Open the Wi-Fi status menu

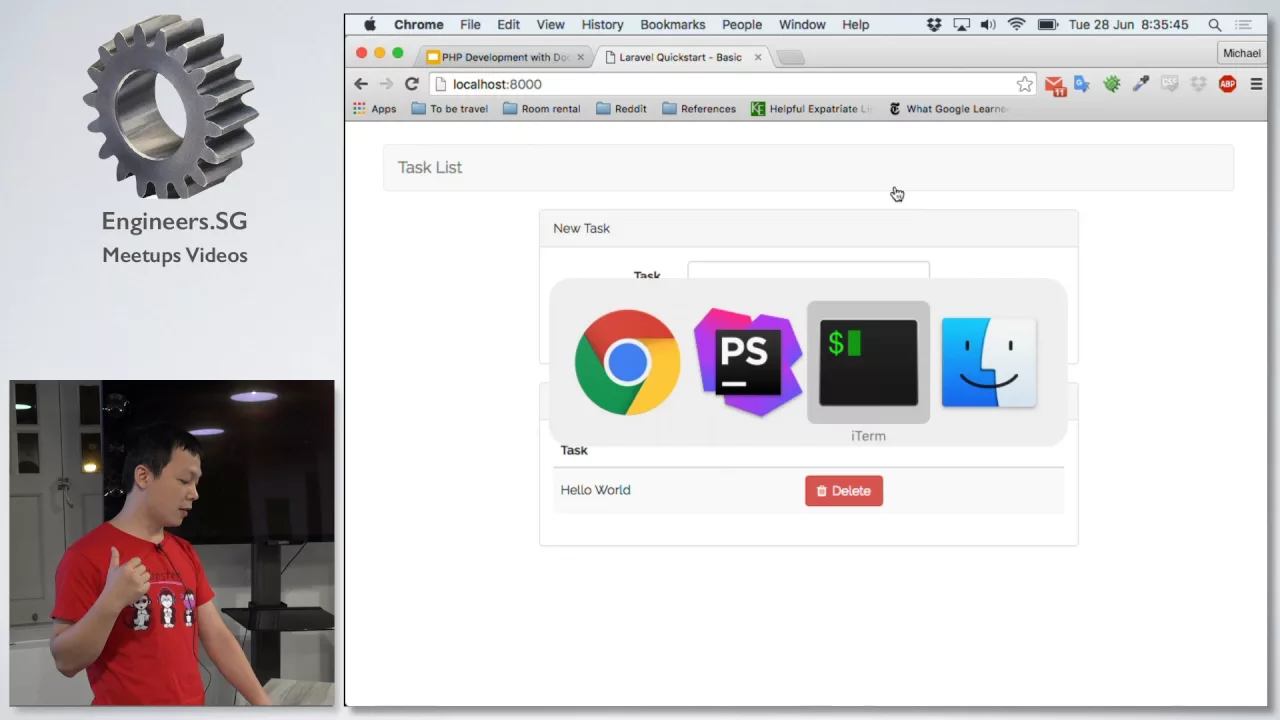click(x=1017, y=24)
